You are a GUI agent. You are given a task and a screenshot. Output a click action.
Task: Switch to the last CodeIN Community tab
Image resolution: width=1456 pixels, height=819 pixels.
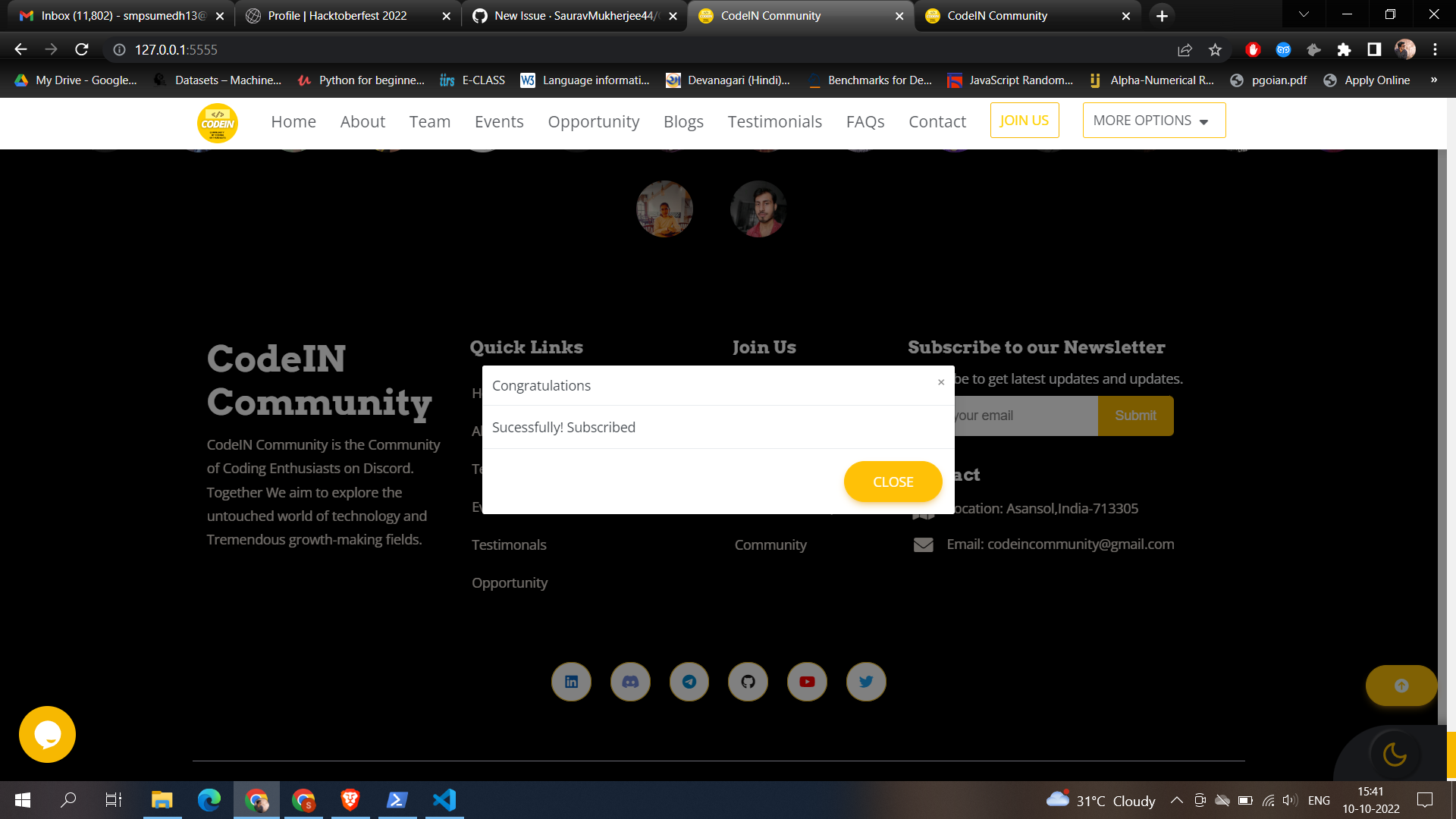click(1028, 15)
